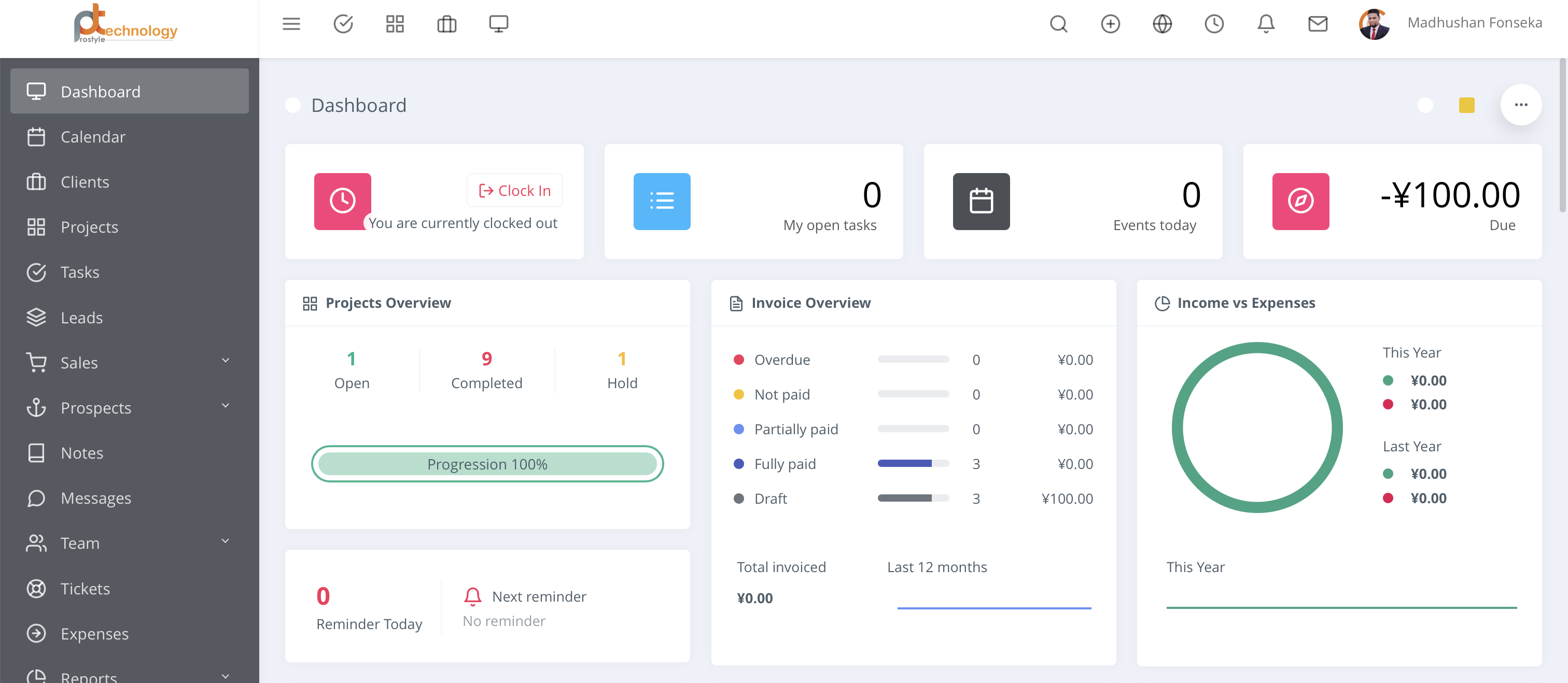Go to Leads in the sidebar
Screen dimensions: 1568x683
(81, 318)
